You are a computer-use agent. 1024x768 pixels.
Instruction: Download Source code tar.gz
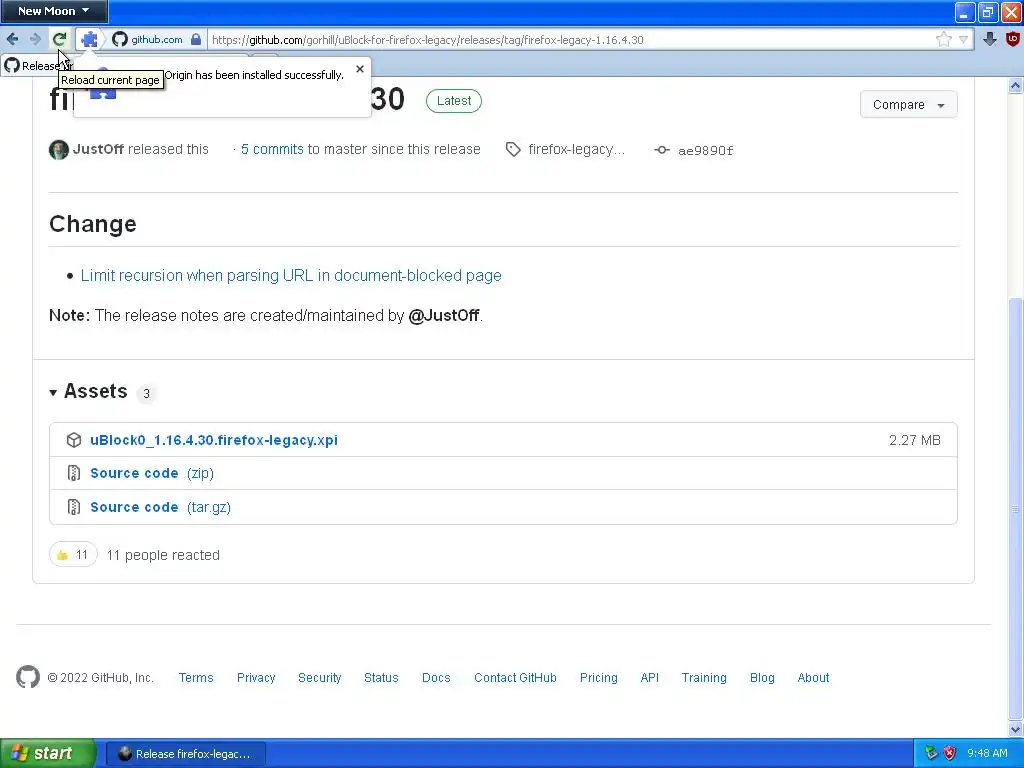[x=161, y=507]
